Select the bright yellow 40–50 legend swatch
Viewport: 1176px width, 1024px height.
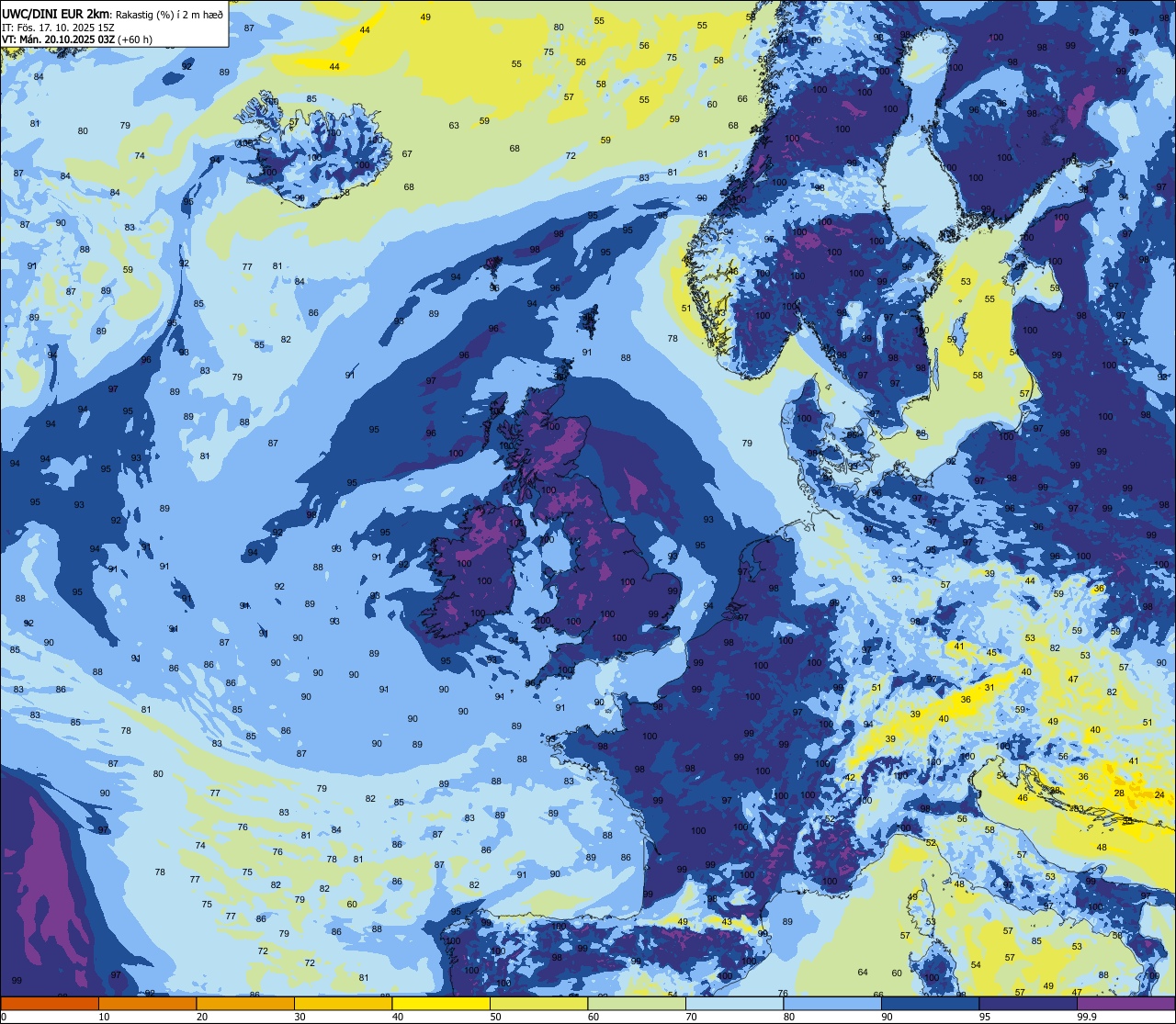point(441,1004)
